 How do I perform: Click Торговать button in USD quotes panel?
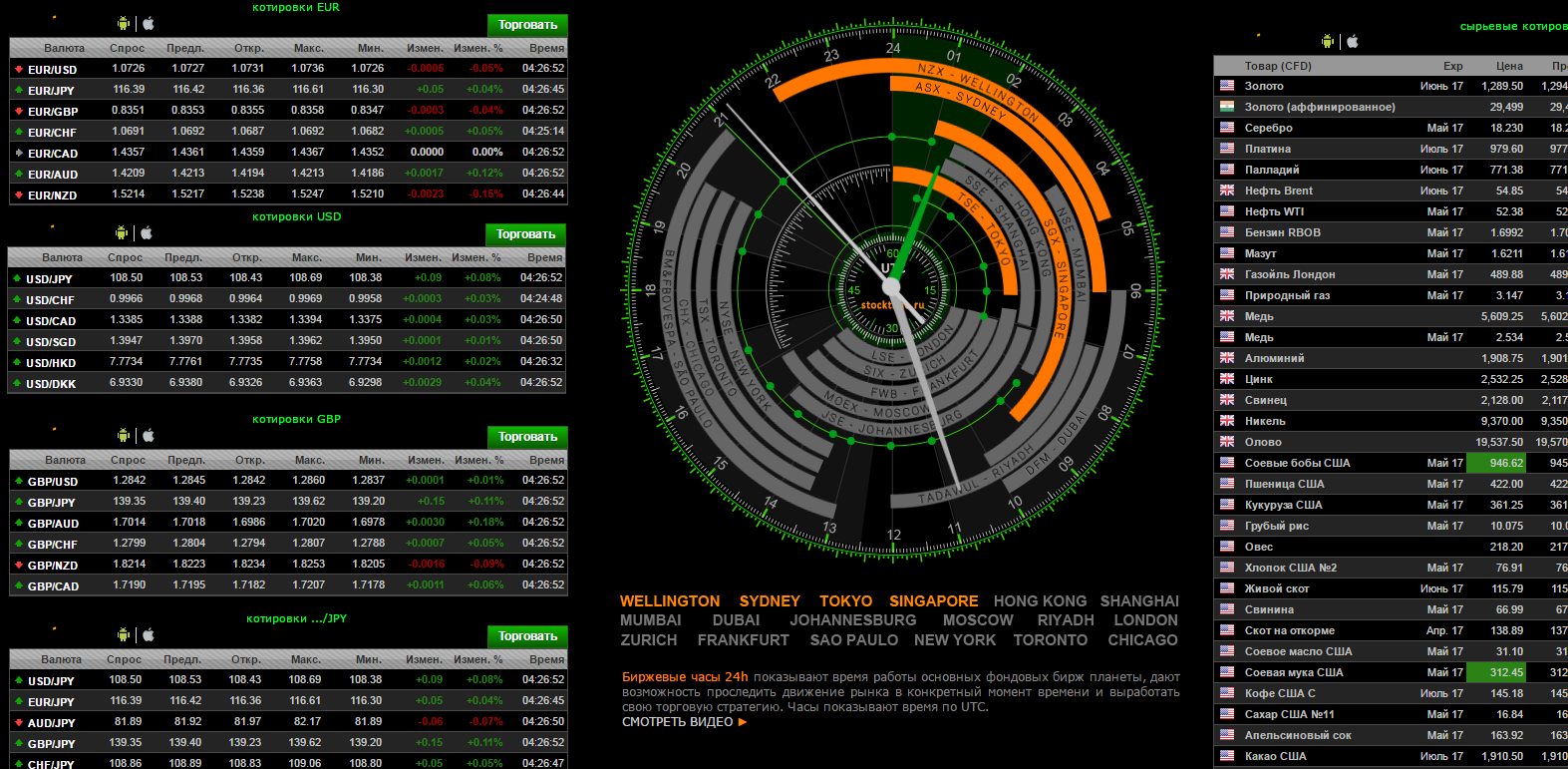[x=525, y=234]
